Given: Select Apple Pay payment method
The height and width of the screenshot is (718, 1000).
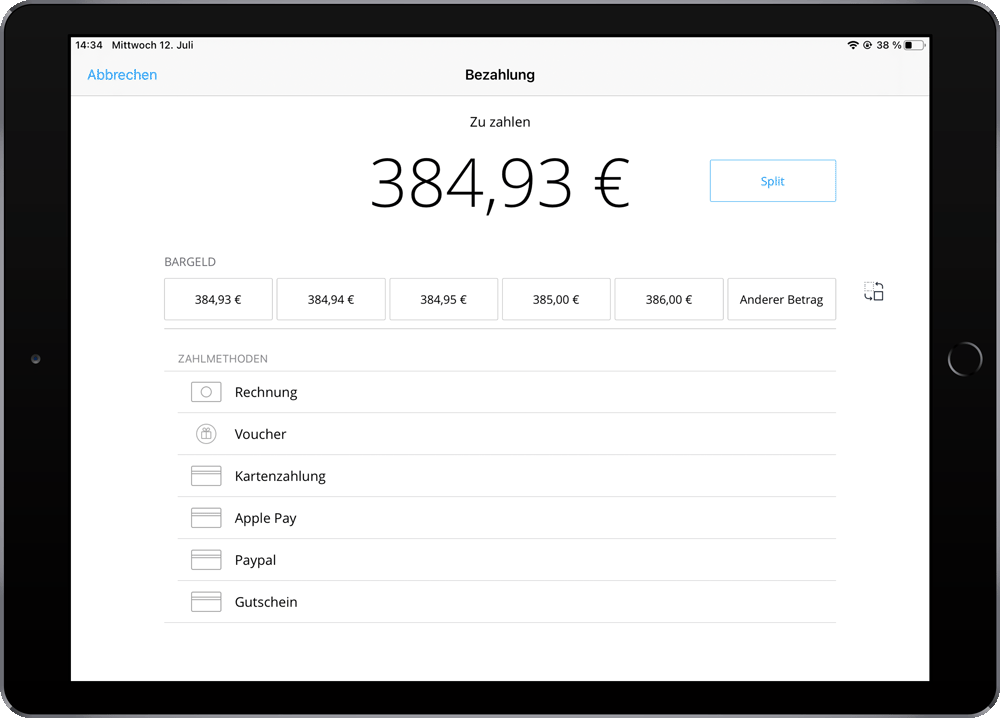Looking at the screenshot, I should 506,518.
